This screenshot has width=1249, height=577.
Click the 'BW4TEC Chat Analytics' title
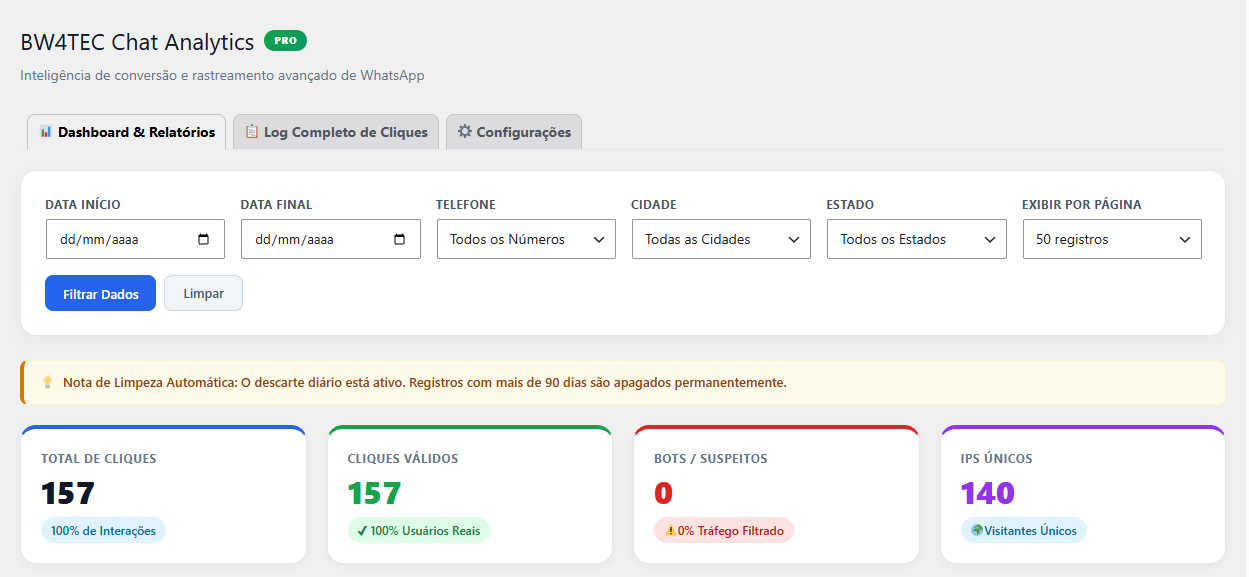137,42
